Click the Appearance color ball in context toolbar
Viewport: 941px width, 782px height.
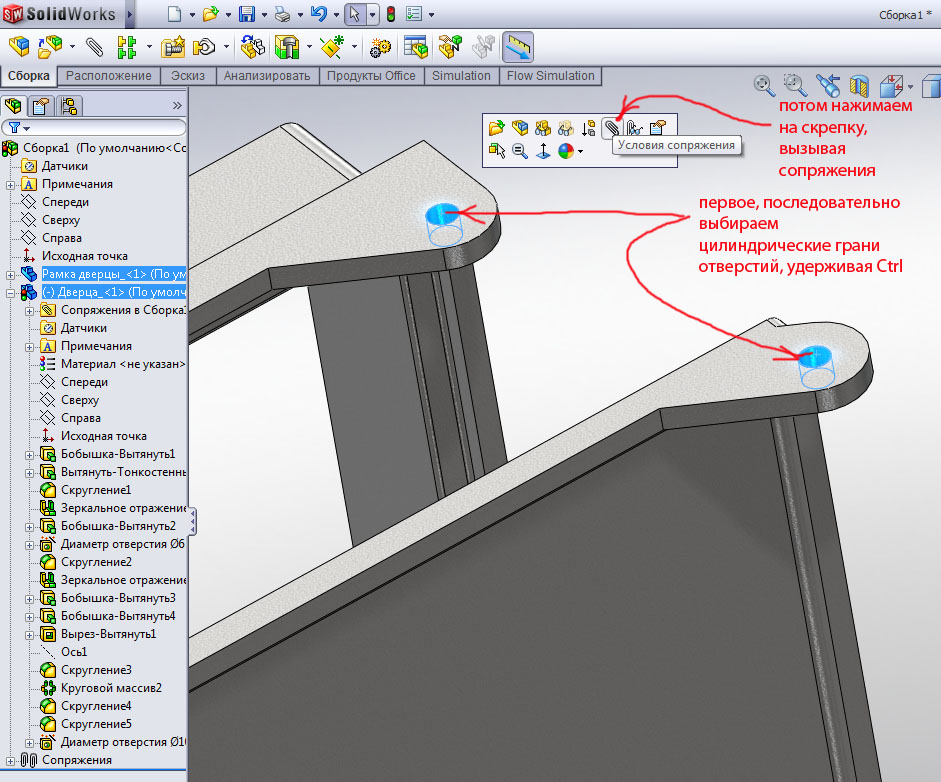[566, 151]
